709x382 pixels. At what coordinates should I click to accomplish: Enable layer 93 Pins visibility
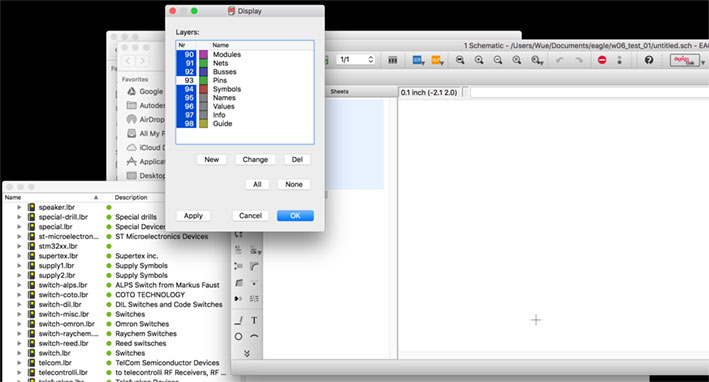186,80
